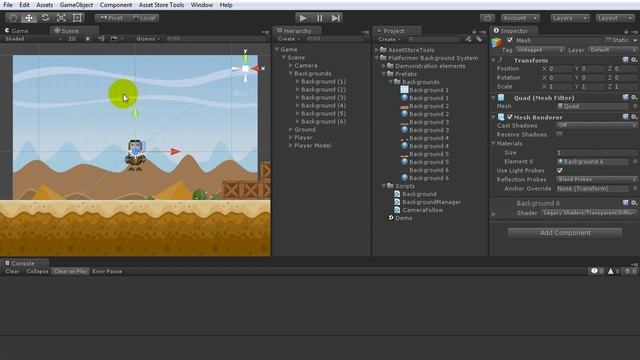Image resolution: width=640 pixels, height=360 pixels.
Task: Open the Shader dropdown
Action: 589,213
